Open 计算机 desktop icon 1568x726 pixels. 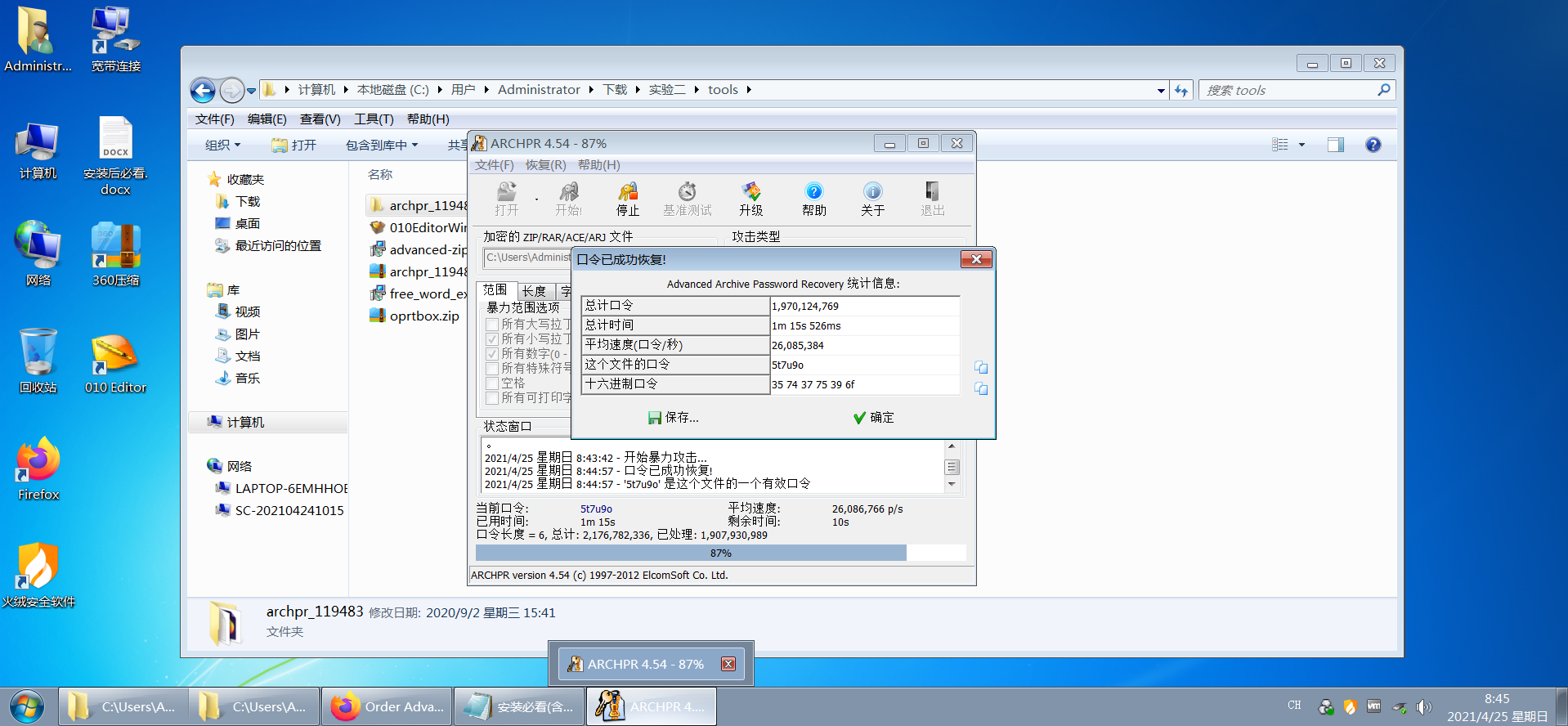click(x=38, y=151)
